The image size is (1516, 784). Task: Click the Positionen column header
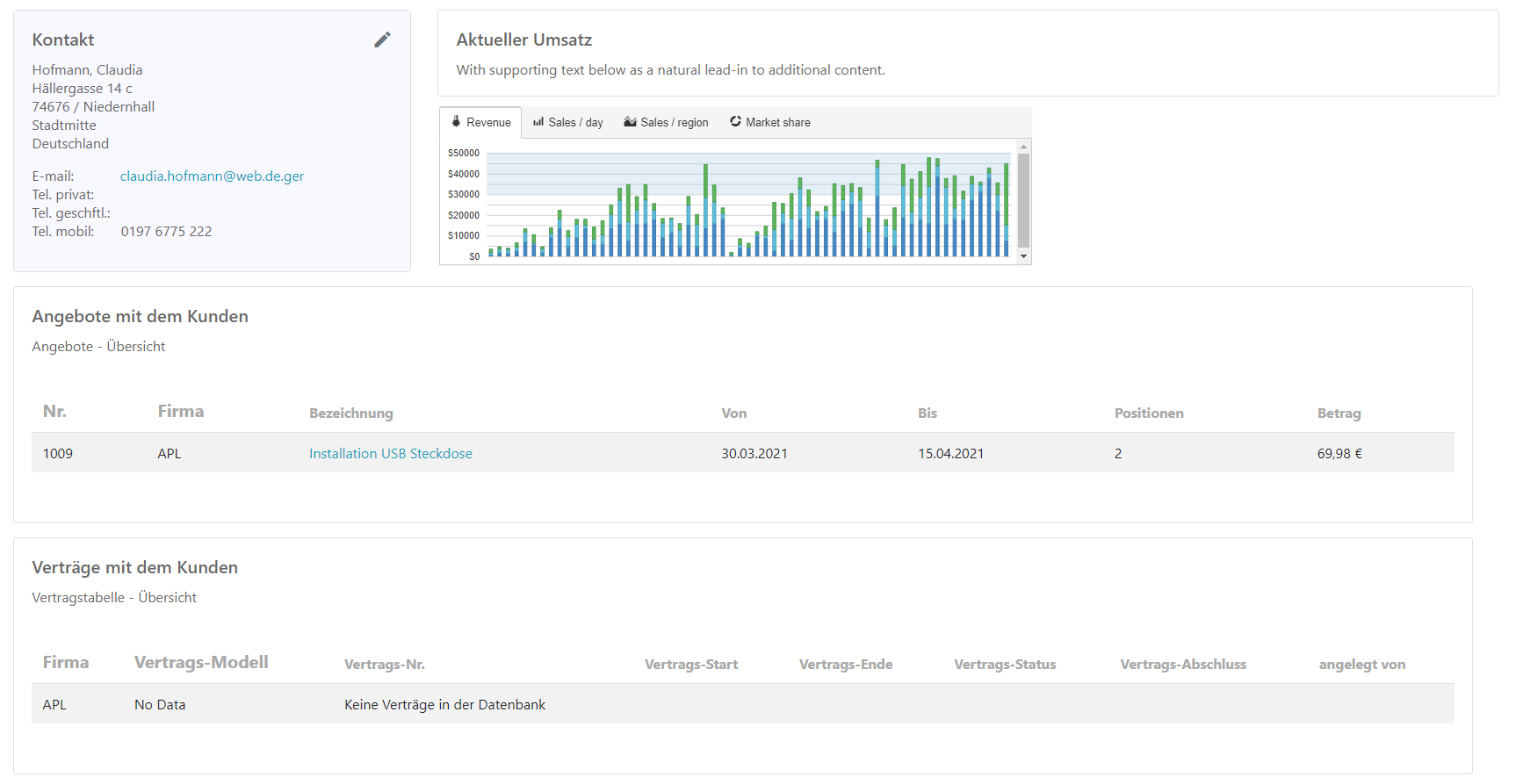(1149, 413)
